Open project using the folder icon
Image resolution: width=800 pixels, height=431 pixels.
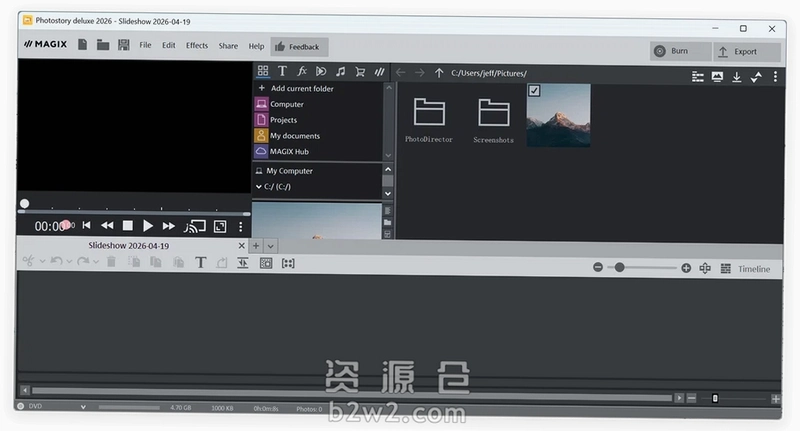103,45
